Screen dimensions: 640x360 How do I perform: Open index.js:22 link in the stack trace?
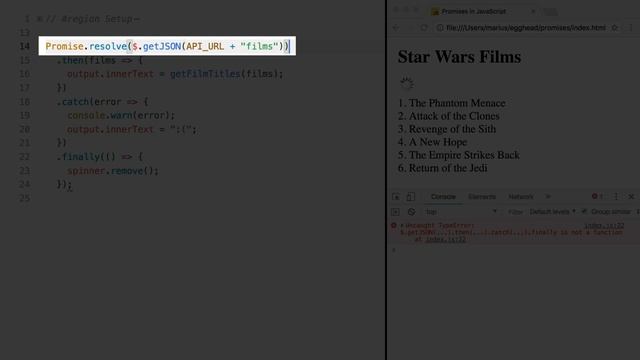[x=445, y=240]
